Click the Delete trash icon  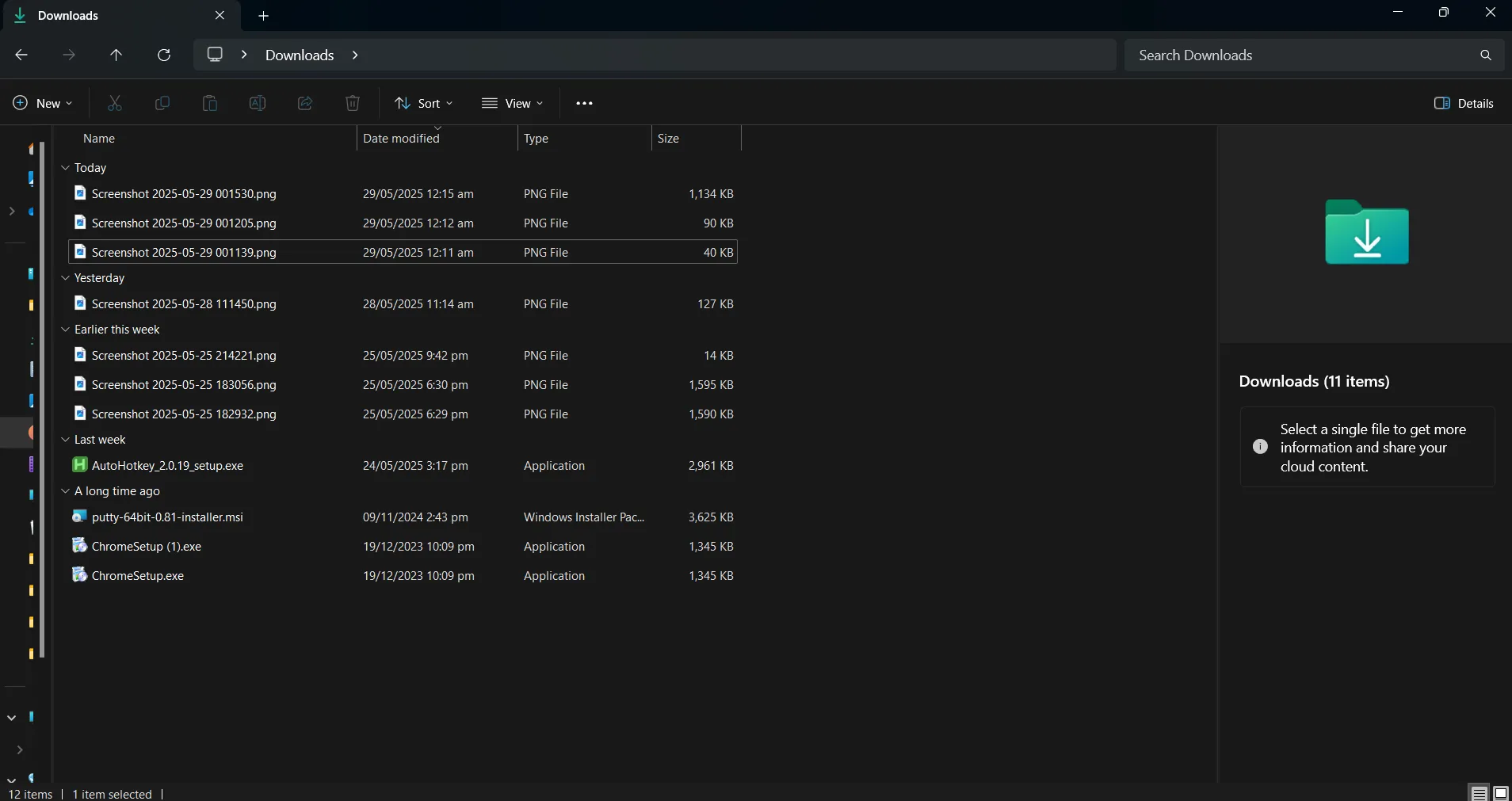pyautogui.click(x=353, y=103)
